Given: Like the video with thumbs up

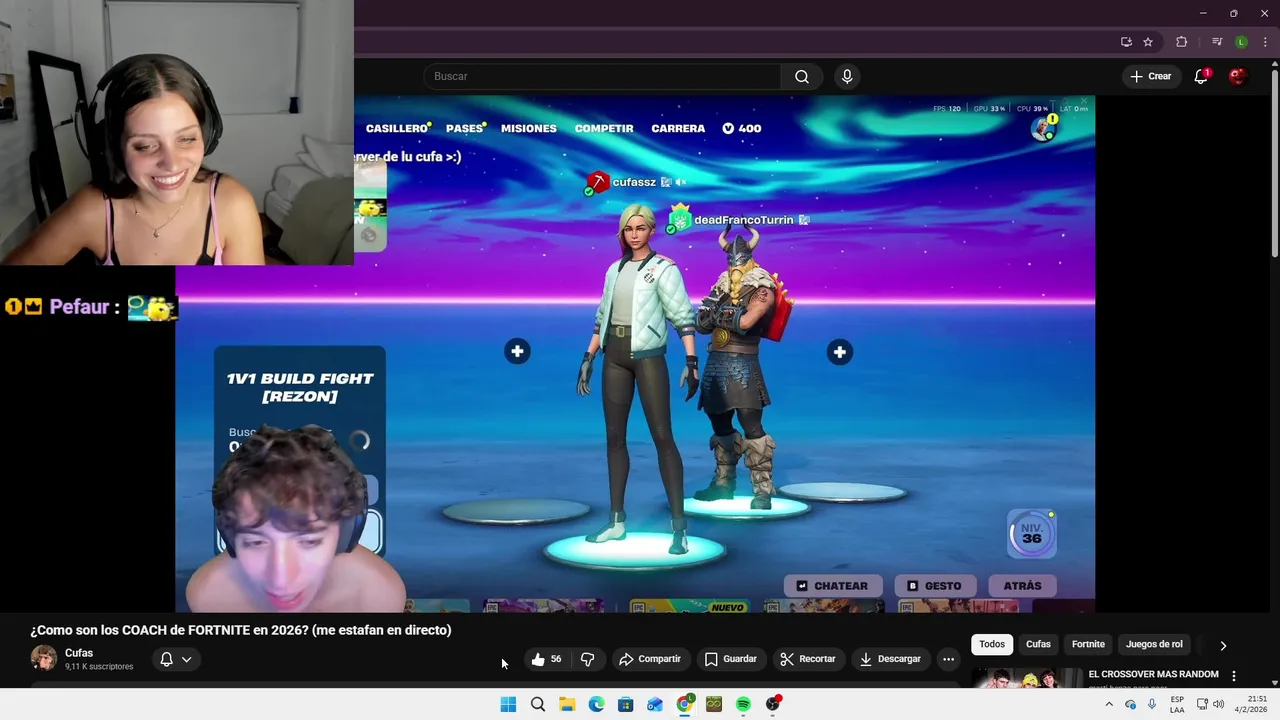Looking at the screenshot, I should point(547,659).
